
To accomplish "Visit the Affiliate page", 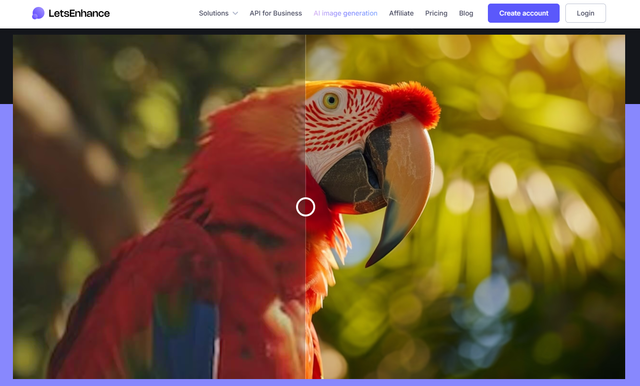I will click(x=401, y=13).
